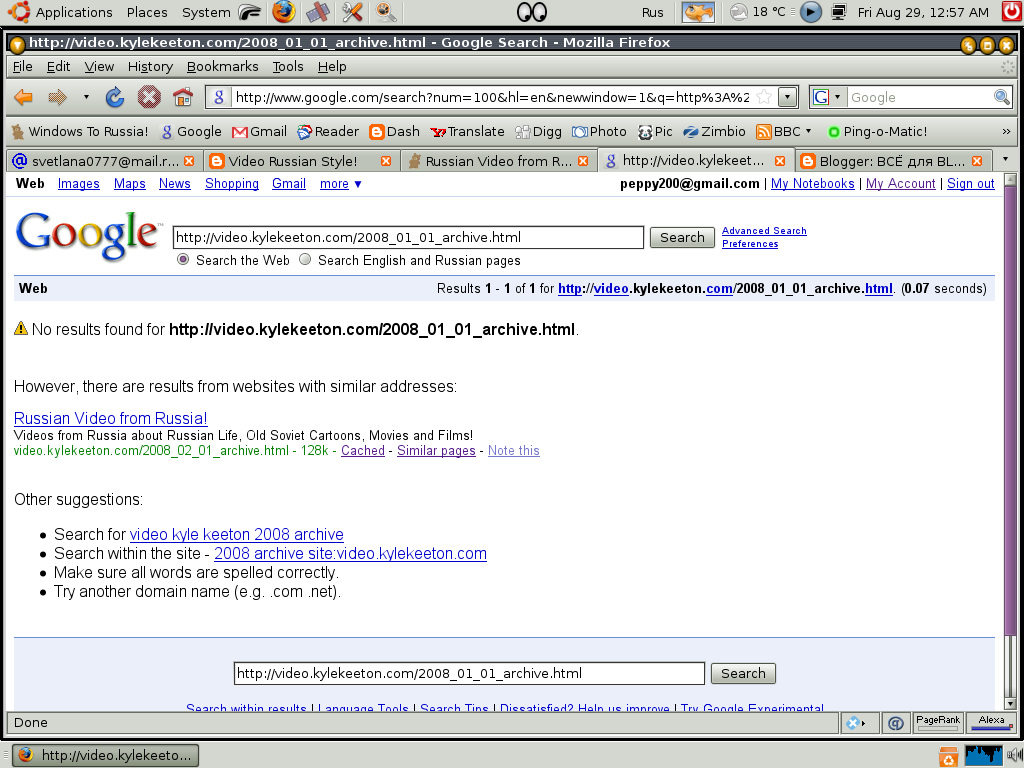The height and width of the screenshot is (768, 1024).
Task: Click the Rus keyboard layout indicator
Action: point(652,12)
